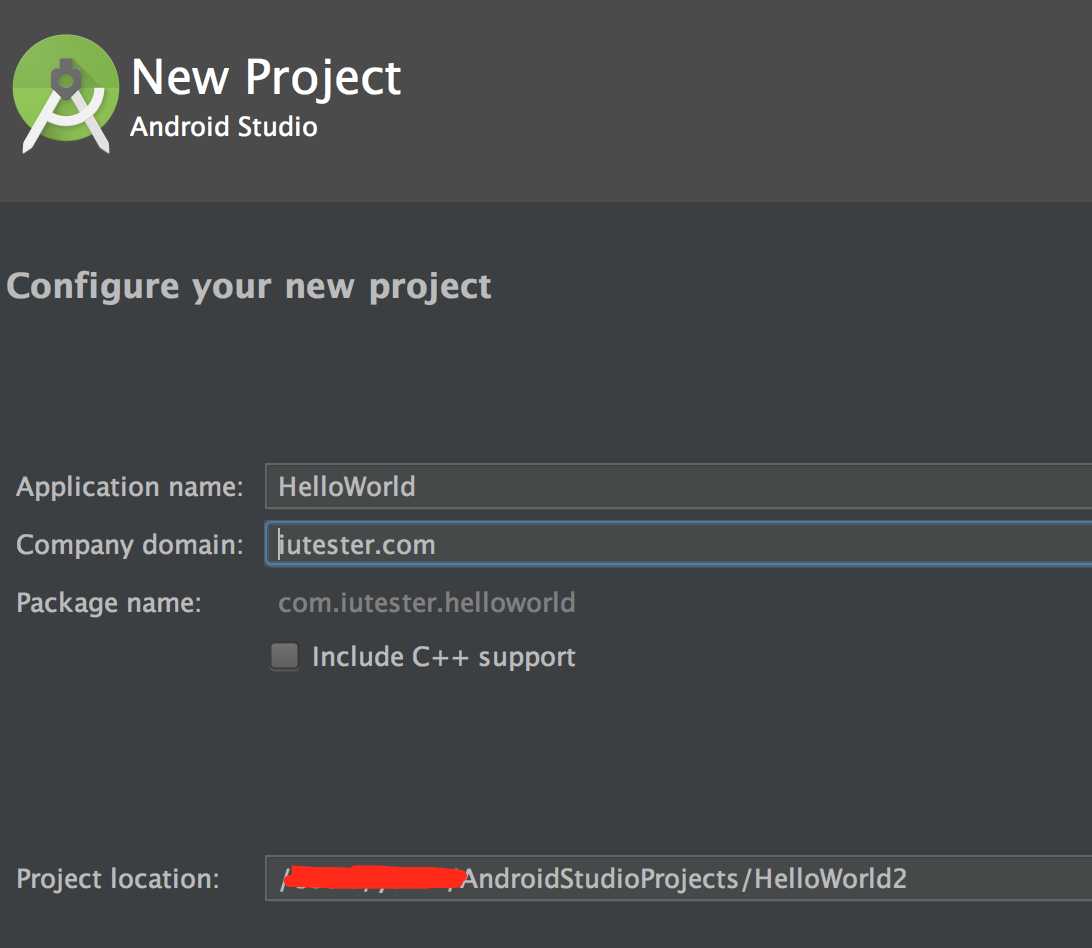Click inside the Company domain iutester.com field
Viewport: 1092px width, 948px height.
click(678, 544)
